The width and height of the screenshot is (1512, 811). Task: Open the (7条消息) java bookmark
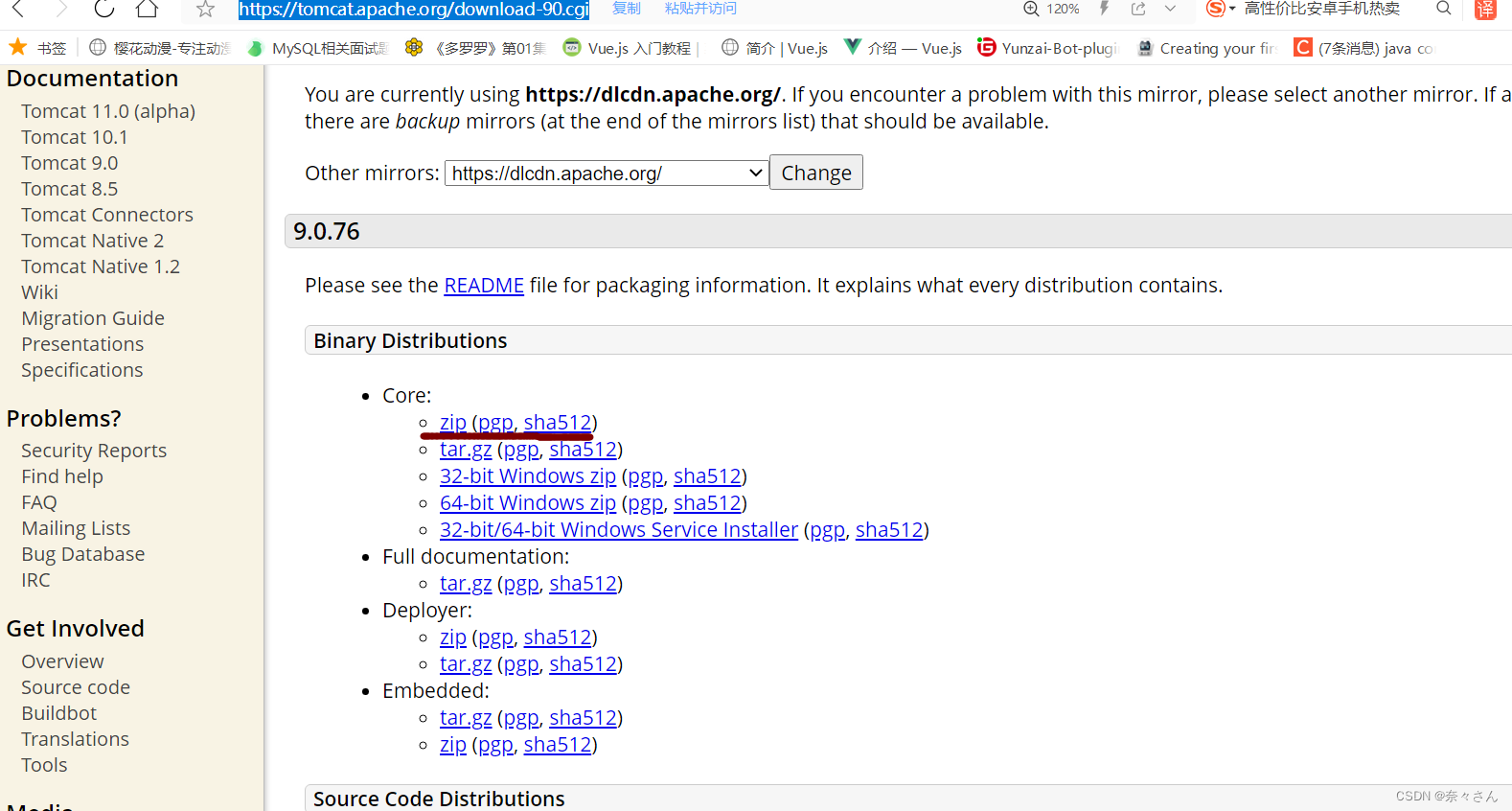pos(1363,48)
